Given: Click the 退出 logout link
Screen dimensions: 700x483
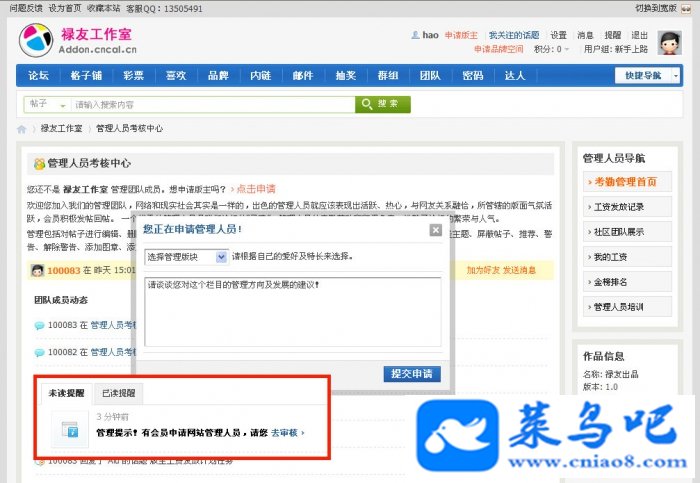Looking at the screenshot, I should (x=639, y=35).
